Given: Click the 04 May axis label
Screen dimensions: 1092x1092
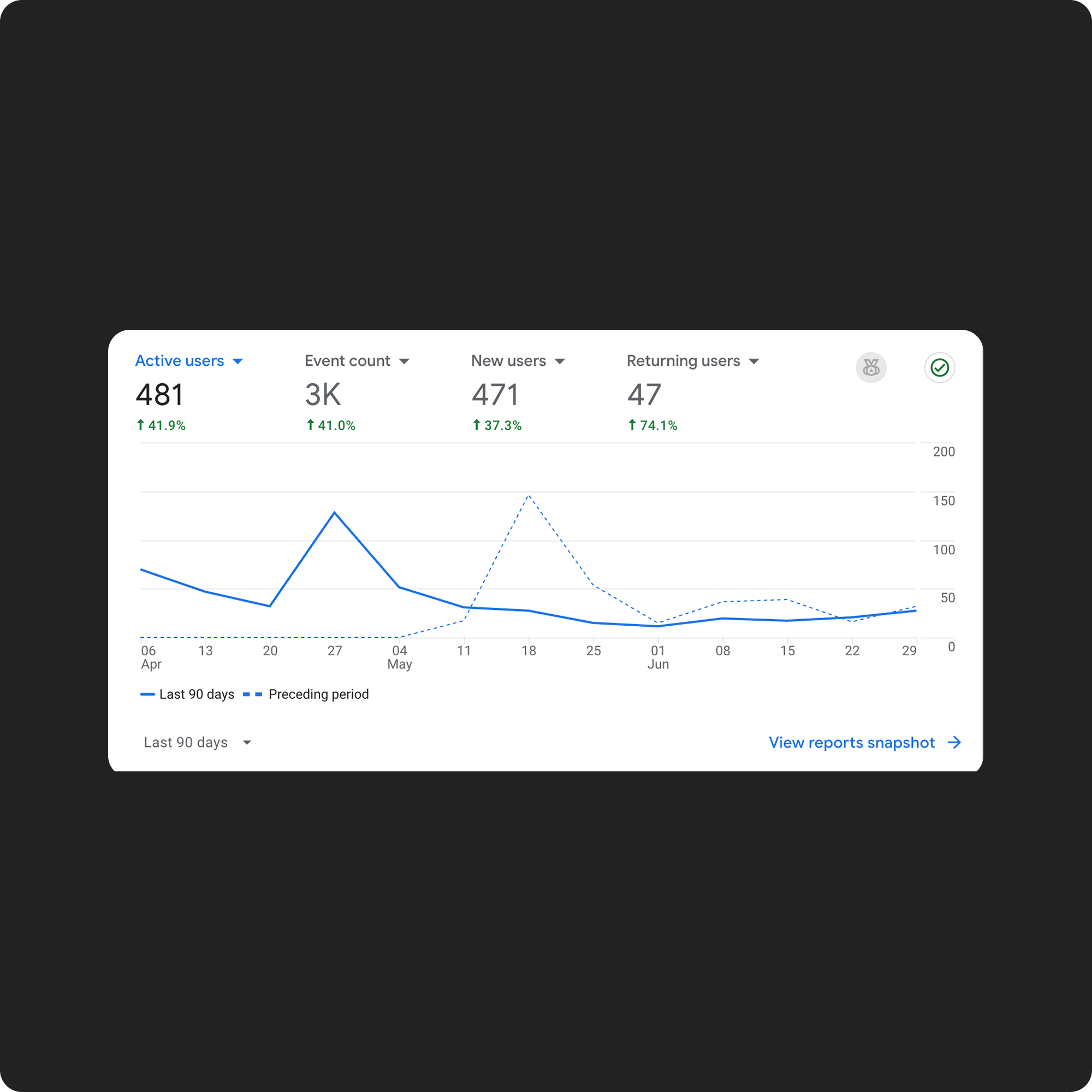Looking at the screenshot, I should click(400, 657).
